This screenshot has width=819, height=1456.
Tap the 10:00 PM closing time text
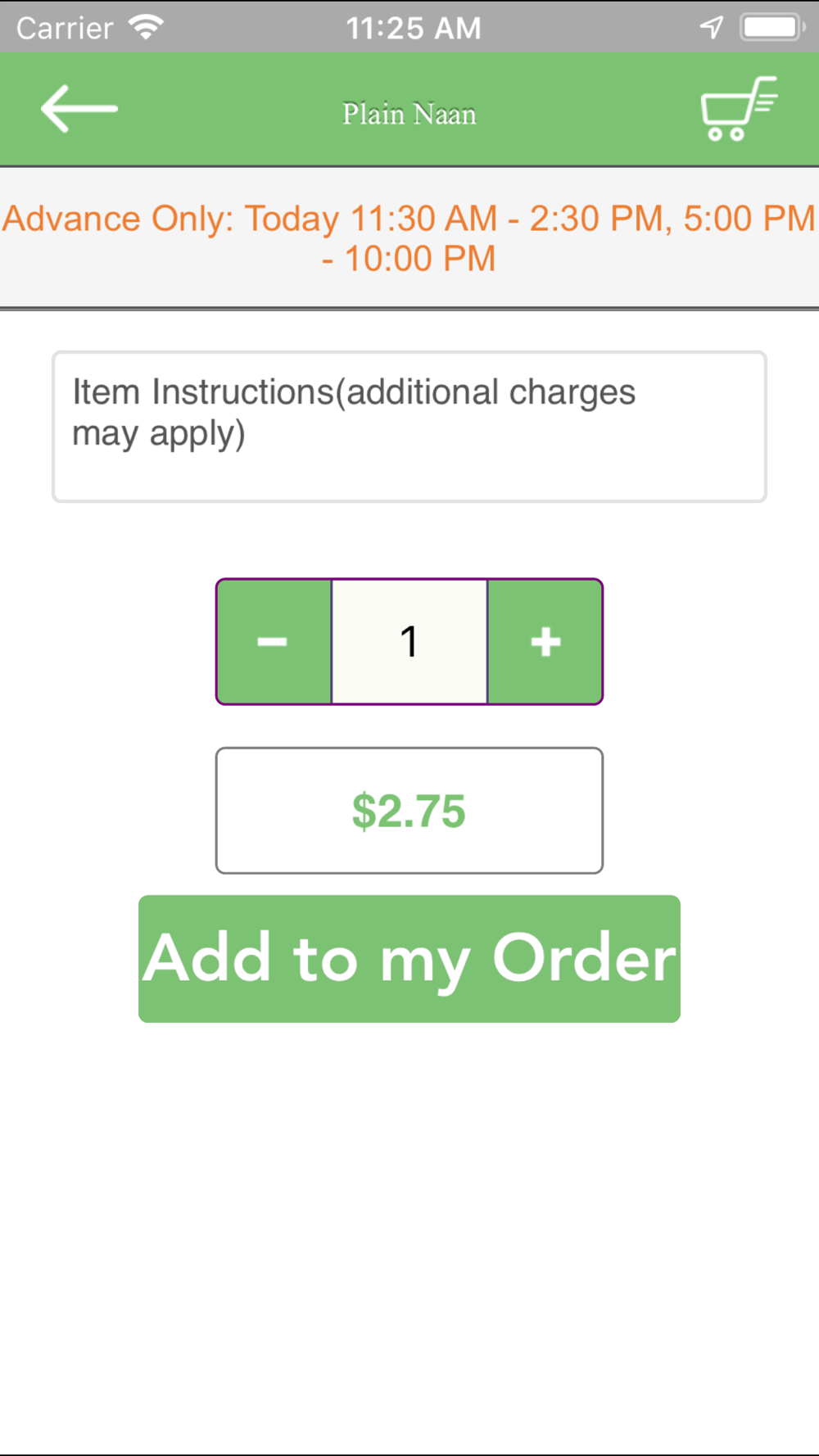click(419, 260)
